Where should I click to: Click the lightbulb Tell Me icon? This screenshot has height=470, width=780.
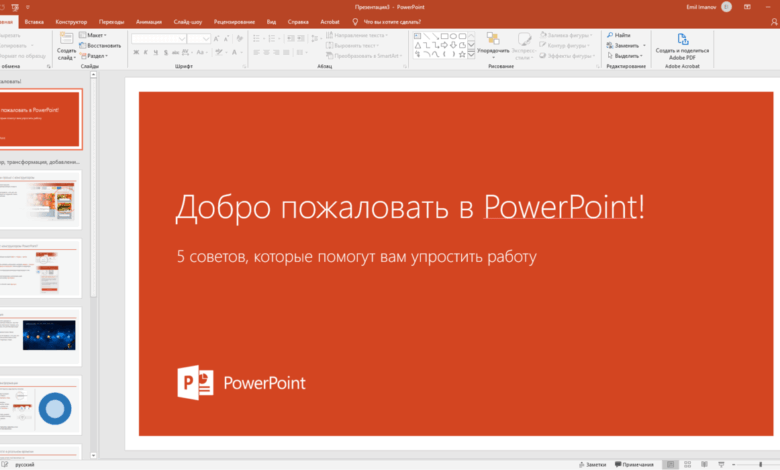pyautogui.click(x=356, y=20)
